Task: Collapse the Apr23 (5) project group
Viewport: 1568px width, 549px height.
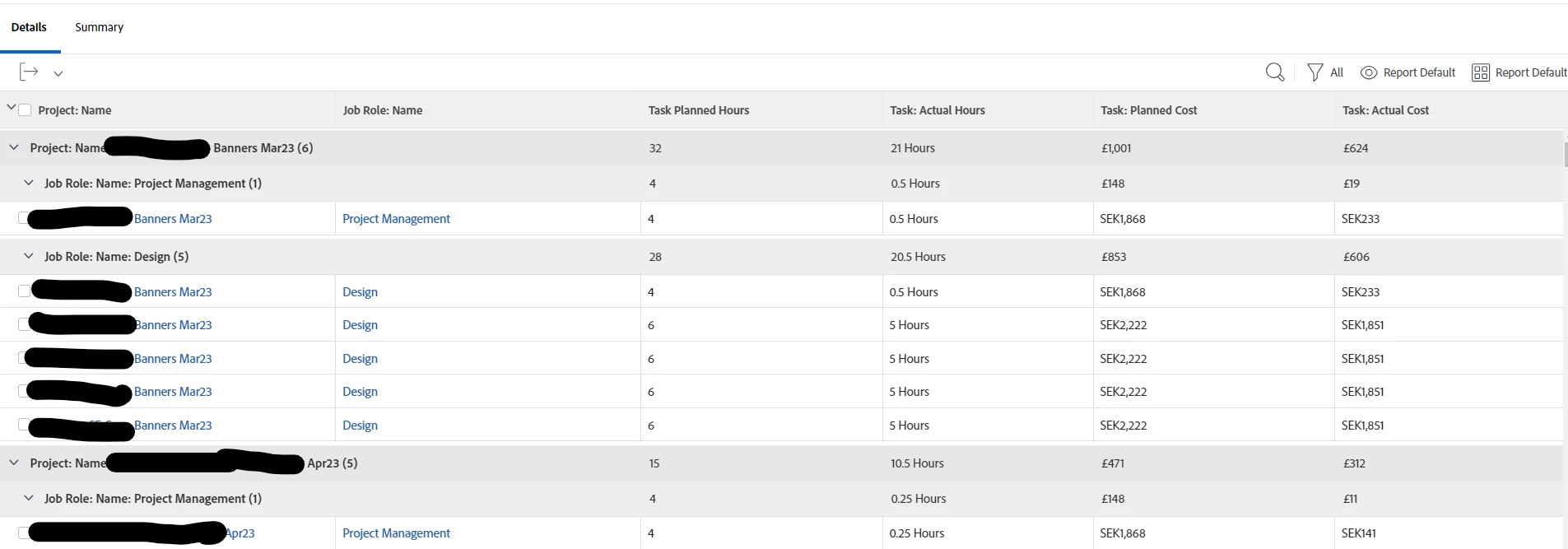Action: [13, 463]
